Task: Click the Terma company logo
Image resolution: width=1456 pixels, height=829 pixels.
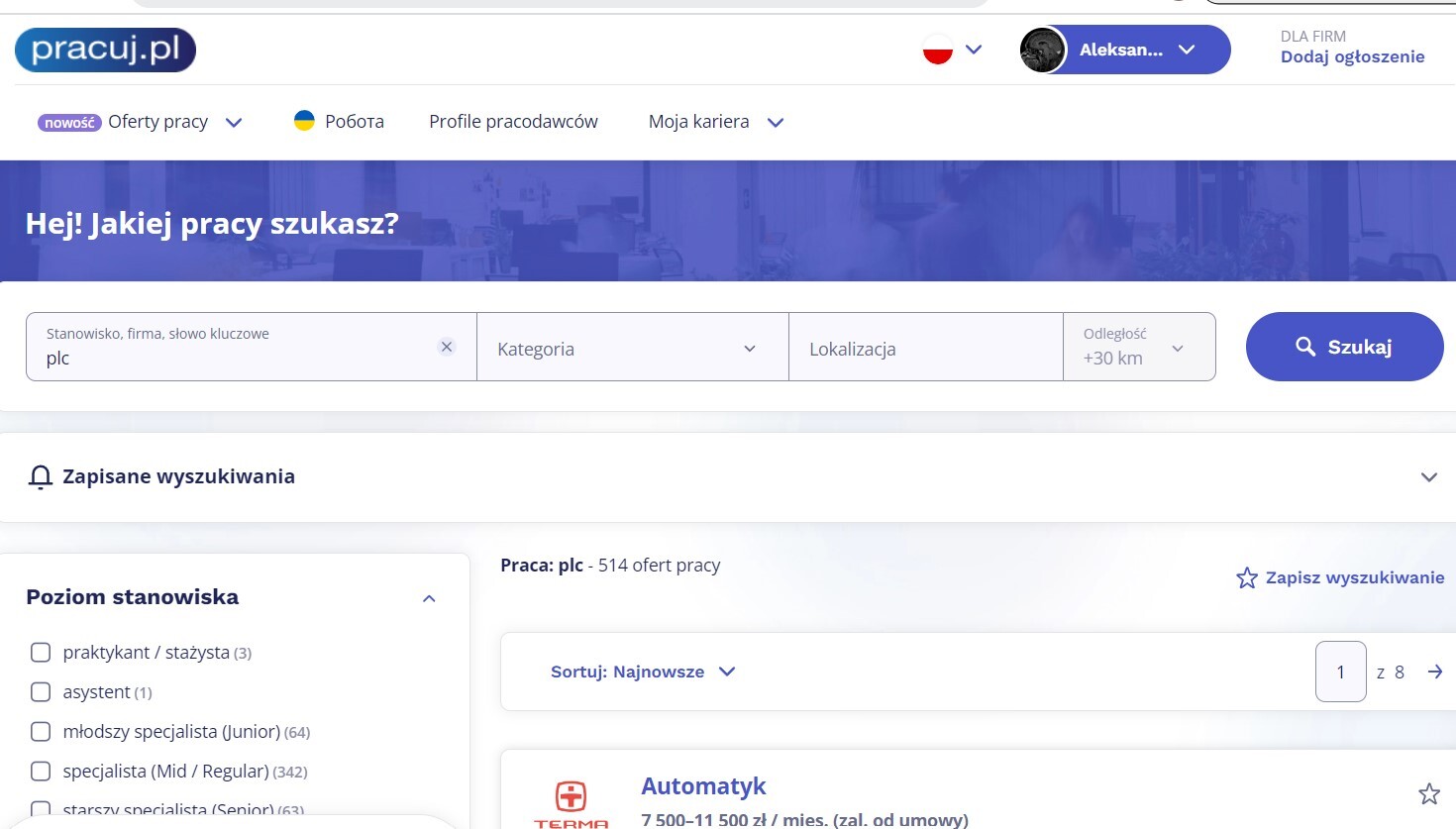Action: (x=572, y=803)
